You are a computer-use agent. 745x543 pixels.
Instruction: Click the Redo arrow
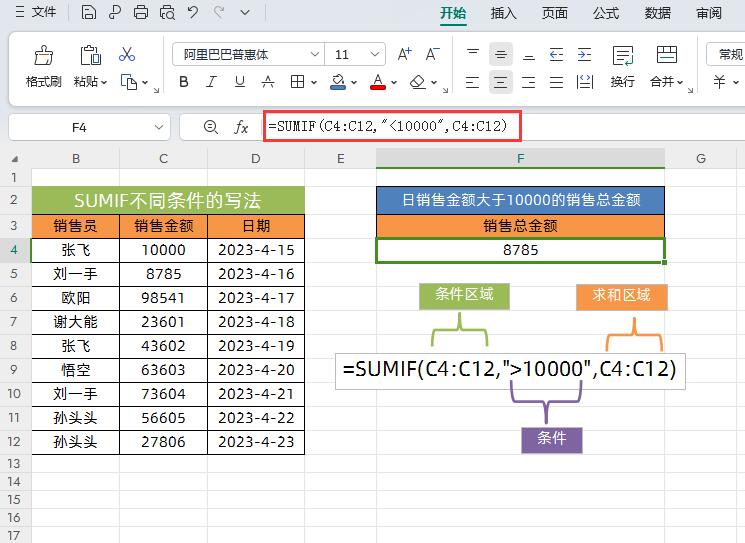click(x=219, y=12)
